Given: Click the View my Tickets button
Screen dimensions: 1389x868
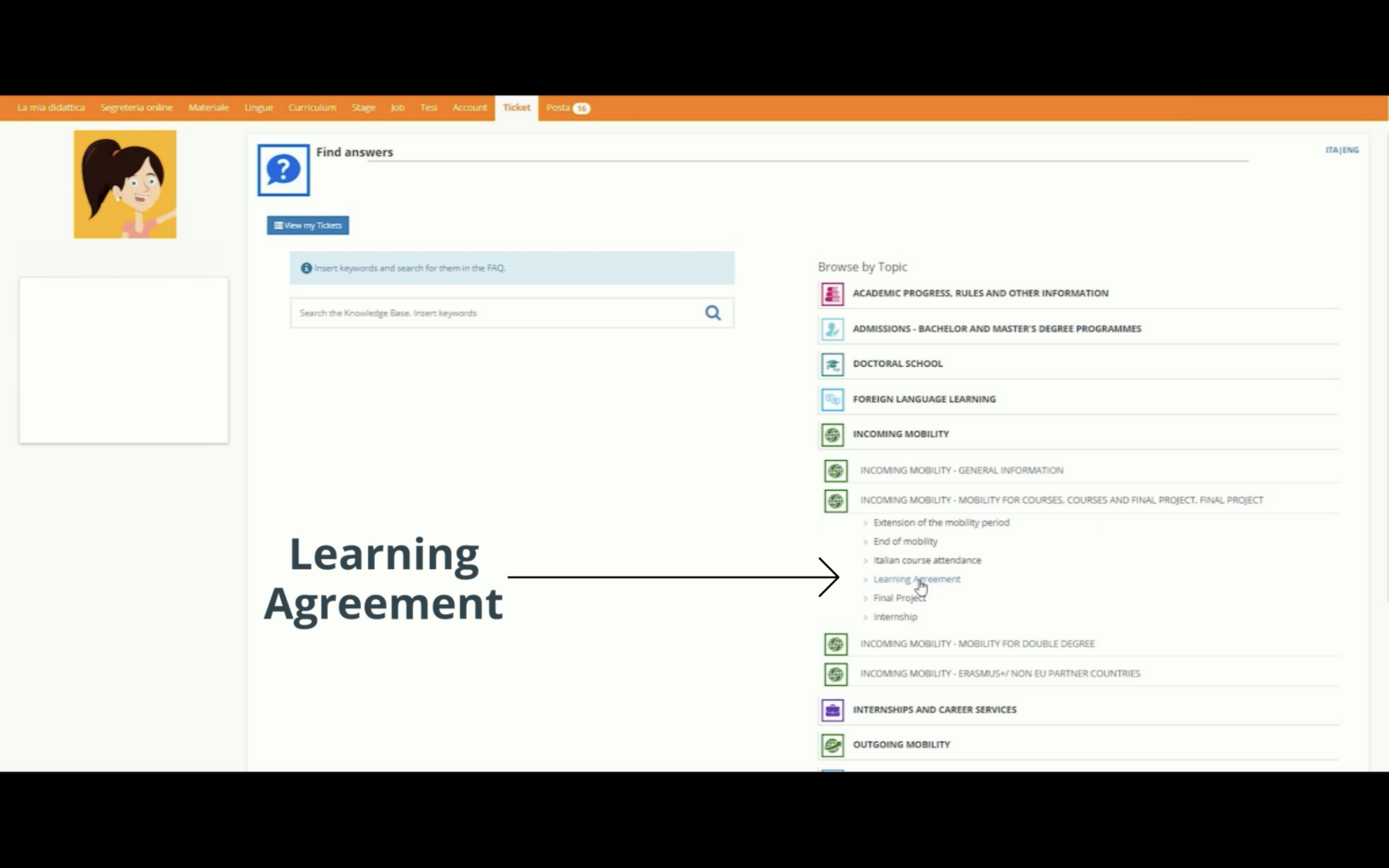Looking at the screenshot, I should [x=308, y=226].
